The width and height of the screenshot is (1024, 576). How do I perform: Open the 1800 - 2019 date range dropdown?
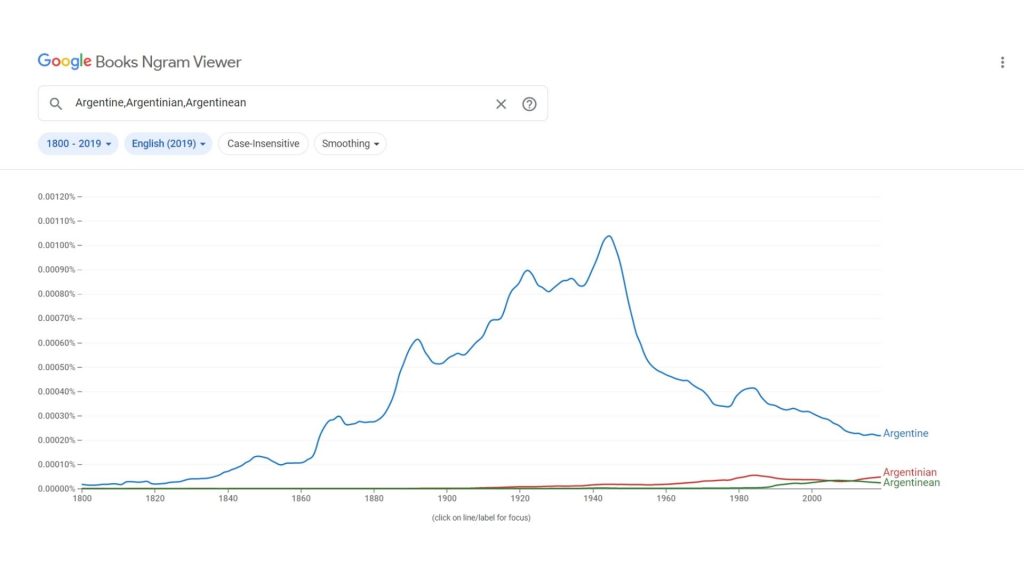click(x=78, y=144)
